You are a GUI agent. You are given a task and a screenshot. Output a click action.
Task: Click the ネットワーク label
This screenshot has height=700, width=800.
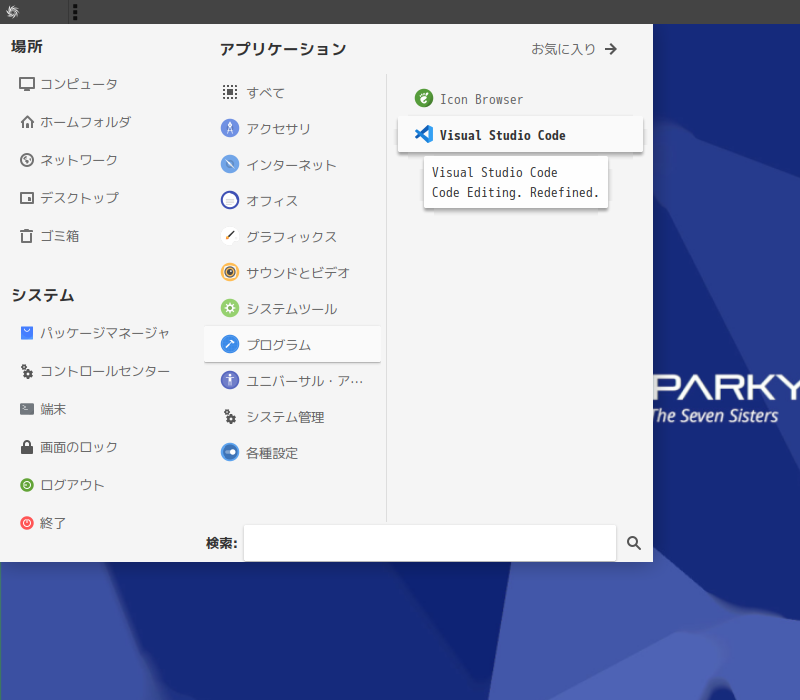pyautogui.click(x=79, y=160)
